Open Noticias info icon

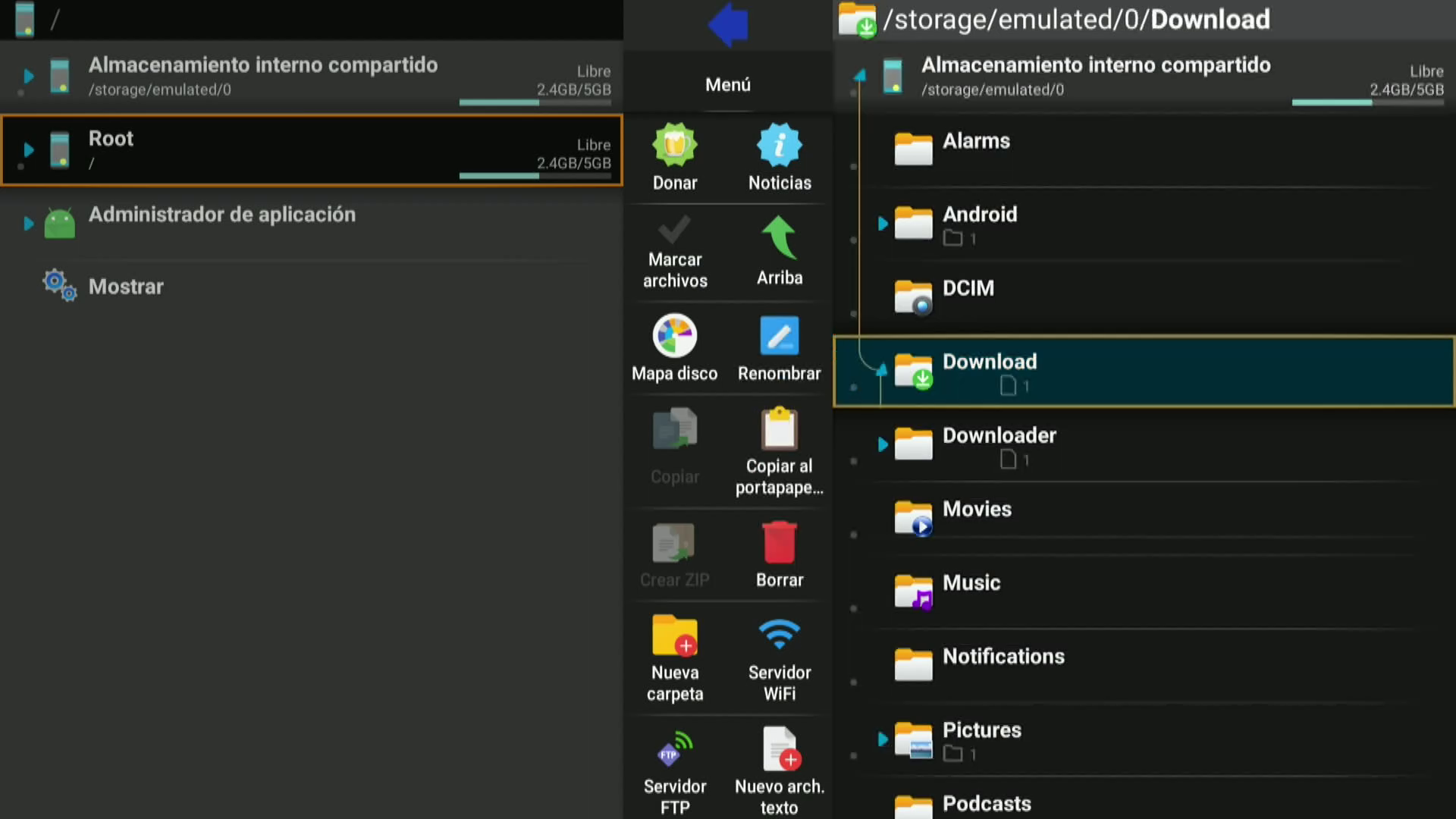point(779,145)
